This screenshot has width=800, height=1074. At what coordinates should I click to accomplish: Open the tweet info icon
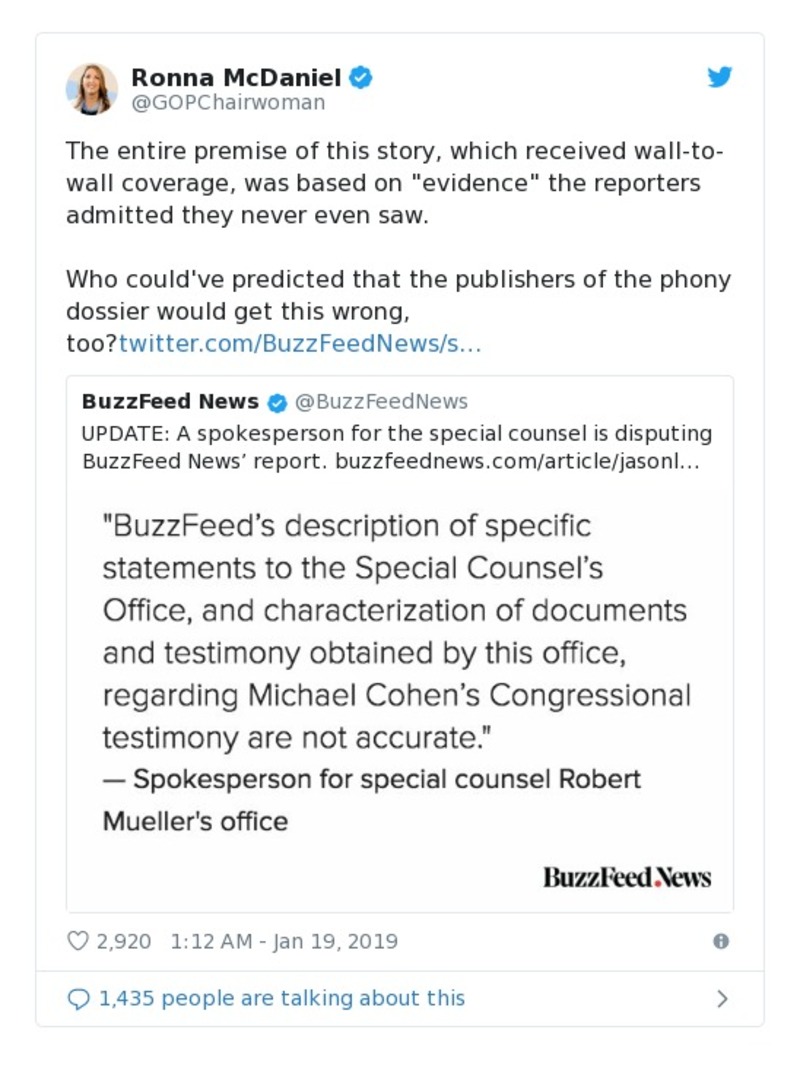pyautogui.click(x=721, y=941)
